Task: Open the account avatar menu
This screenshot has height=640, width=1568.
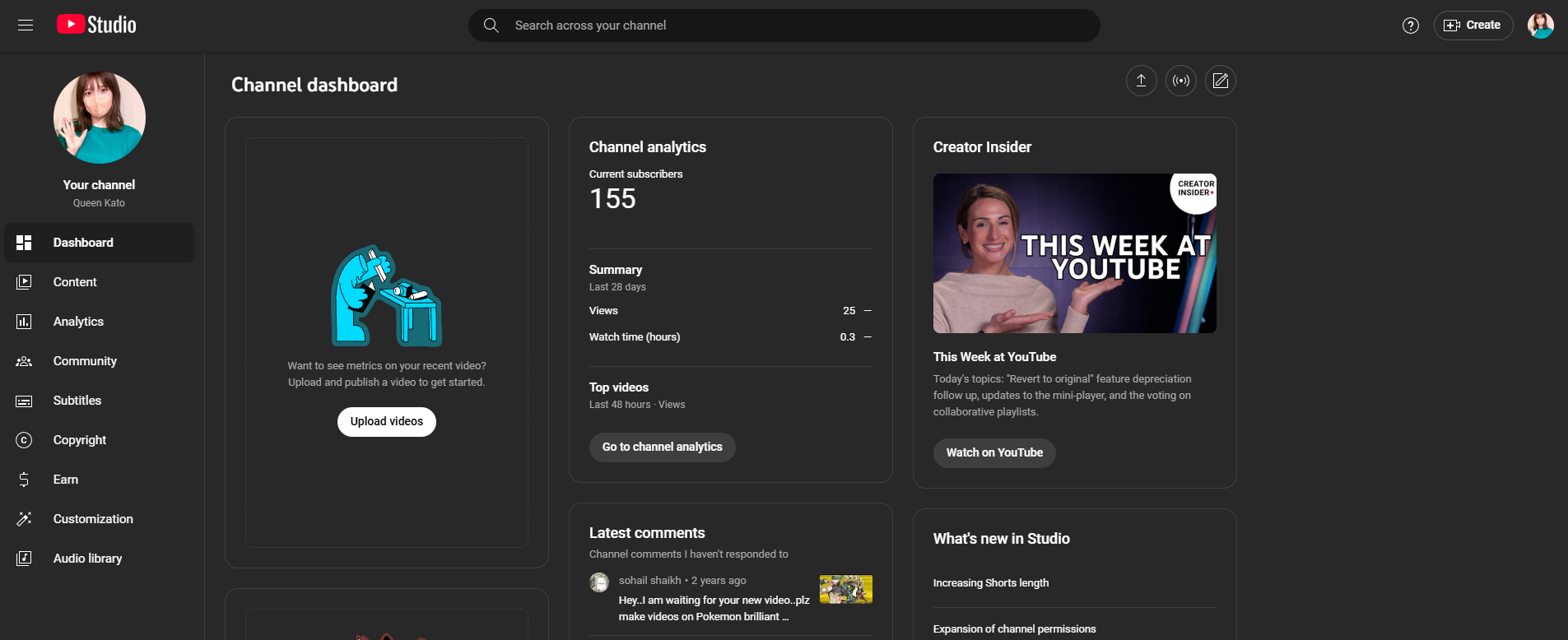Action: coord(1540,26)
